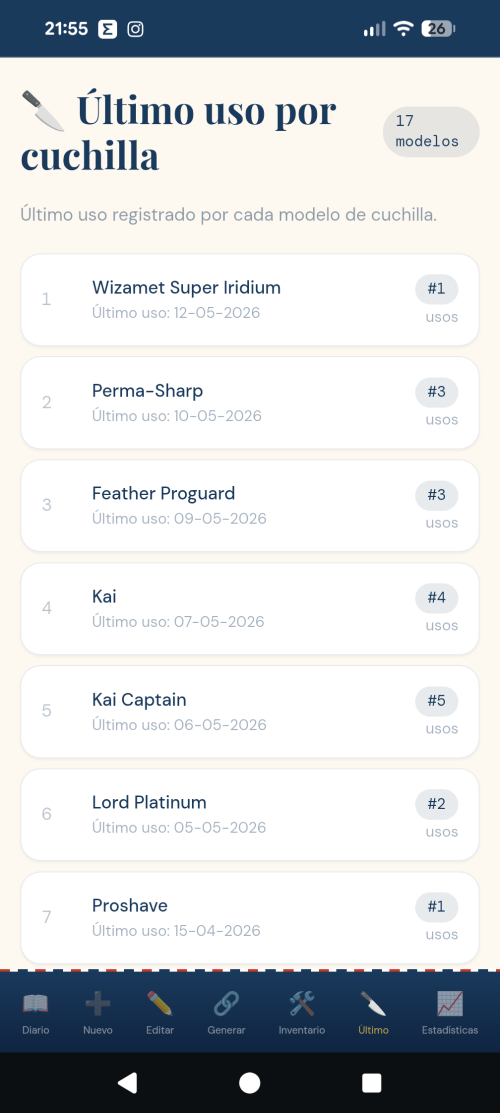Open the Proshave entry
The width and height of the screenshot is (500, 1113).
coord(250,917)
